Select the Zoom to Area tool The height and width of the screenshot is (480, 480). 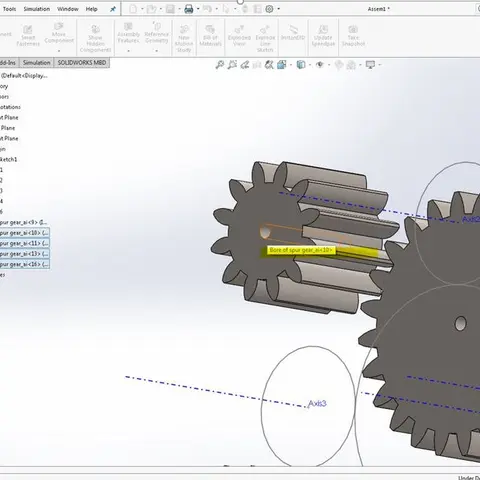[x=232, y=65]
